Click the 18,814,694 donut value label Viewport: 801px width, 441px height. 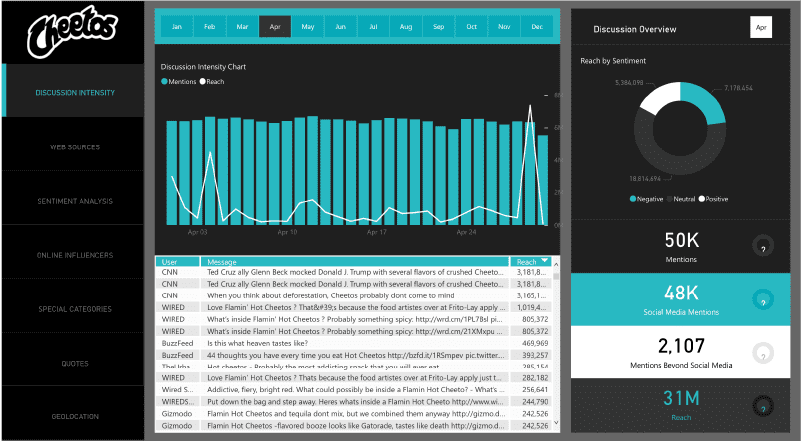coord(645,178)
